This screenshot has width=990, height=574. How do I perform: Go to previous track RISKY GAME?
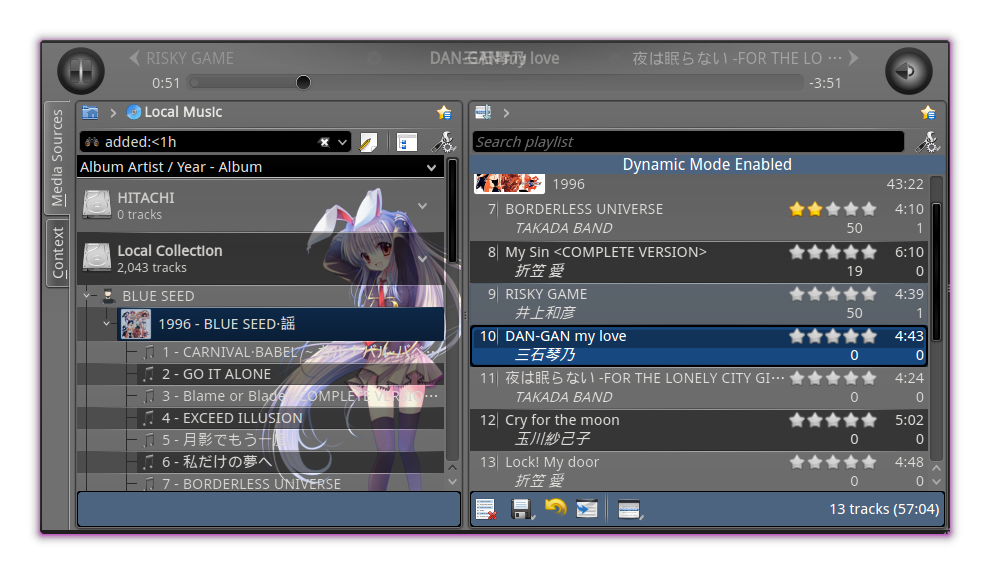[182, 58]
